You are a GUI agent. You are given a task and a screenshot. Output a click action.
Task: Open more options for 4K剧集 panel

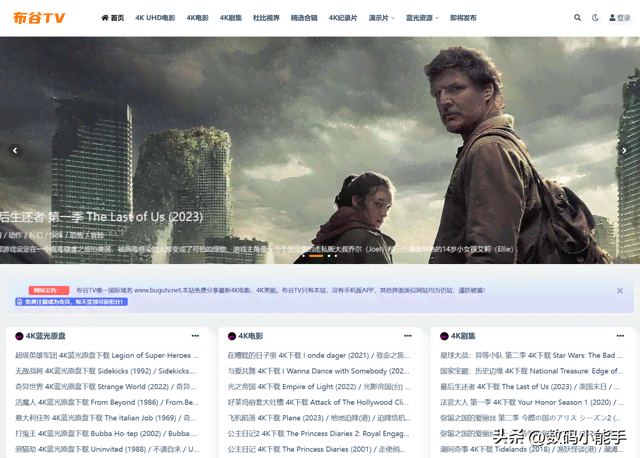coord(620,336)
